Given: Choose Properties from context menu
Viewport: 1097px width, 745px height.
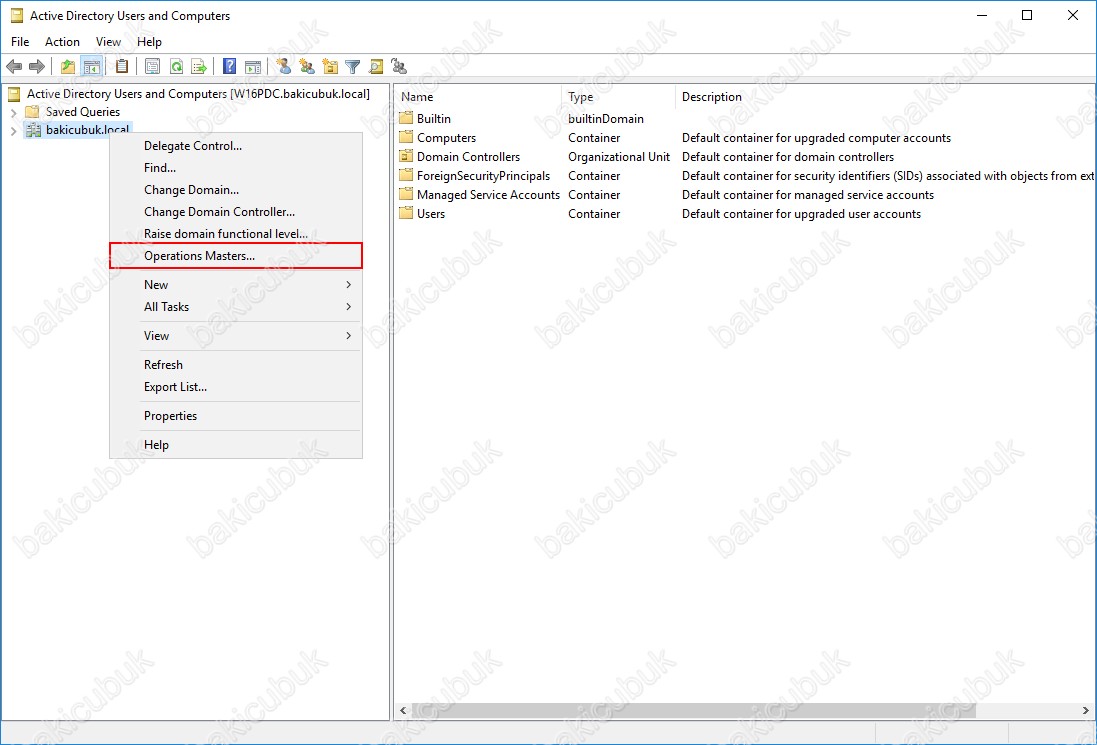Looking at the screenshot, I should 236,416.
